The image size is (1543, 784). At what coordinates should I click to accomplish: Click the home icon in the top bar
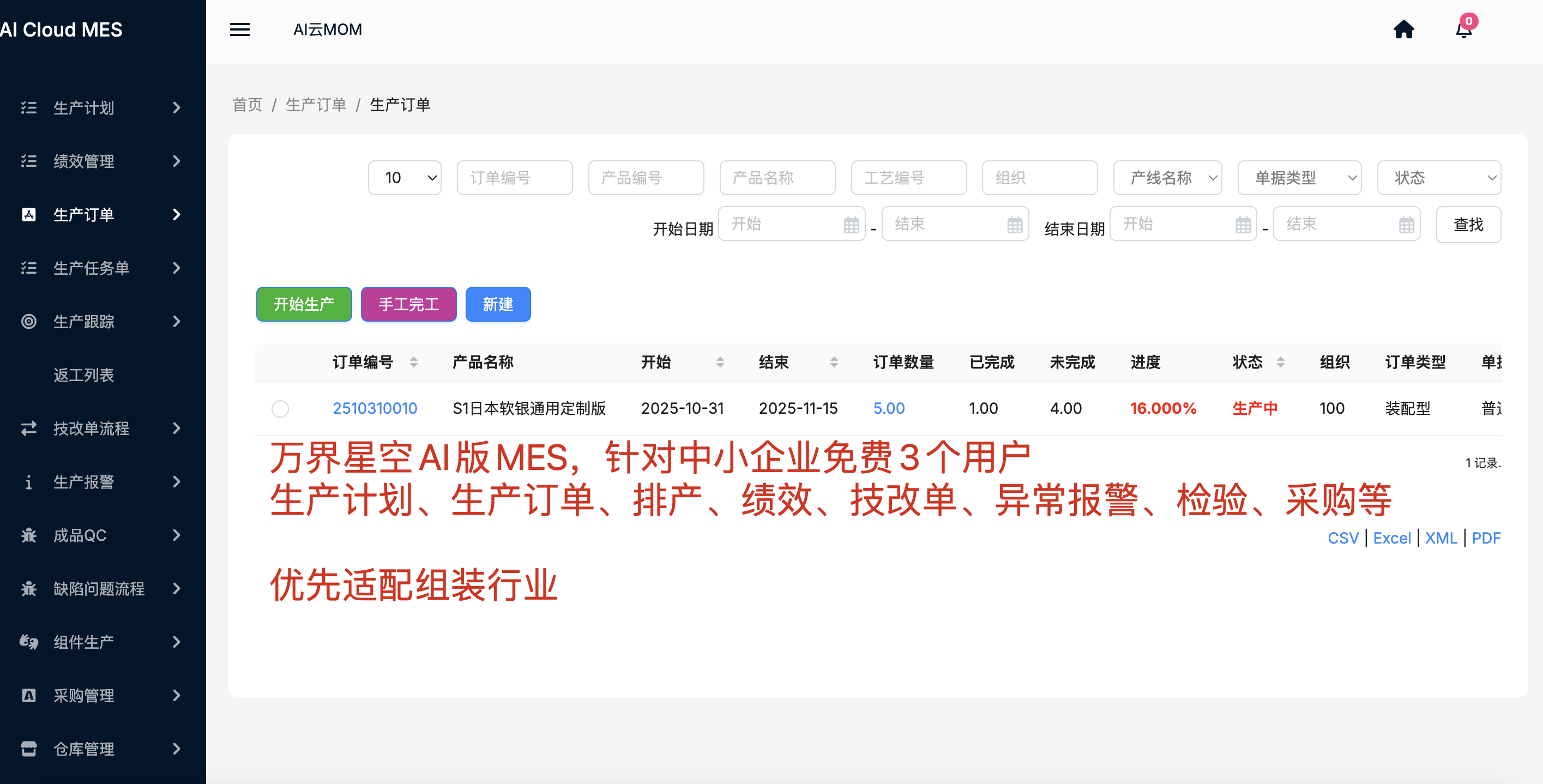[x=1405, y=29]
